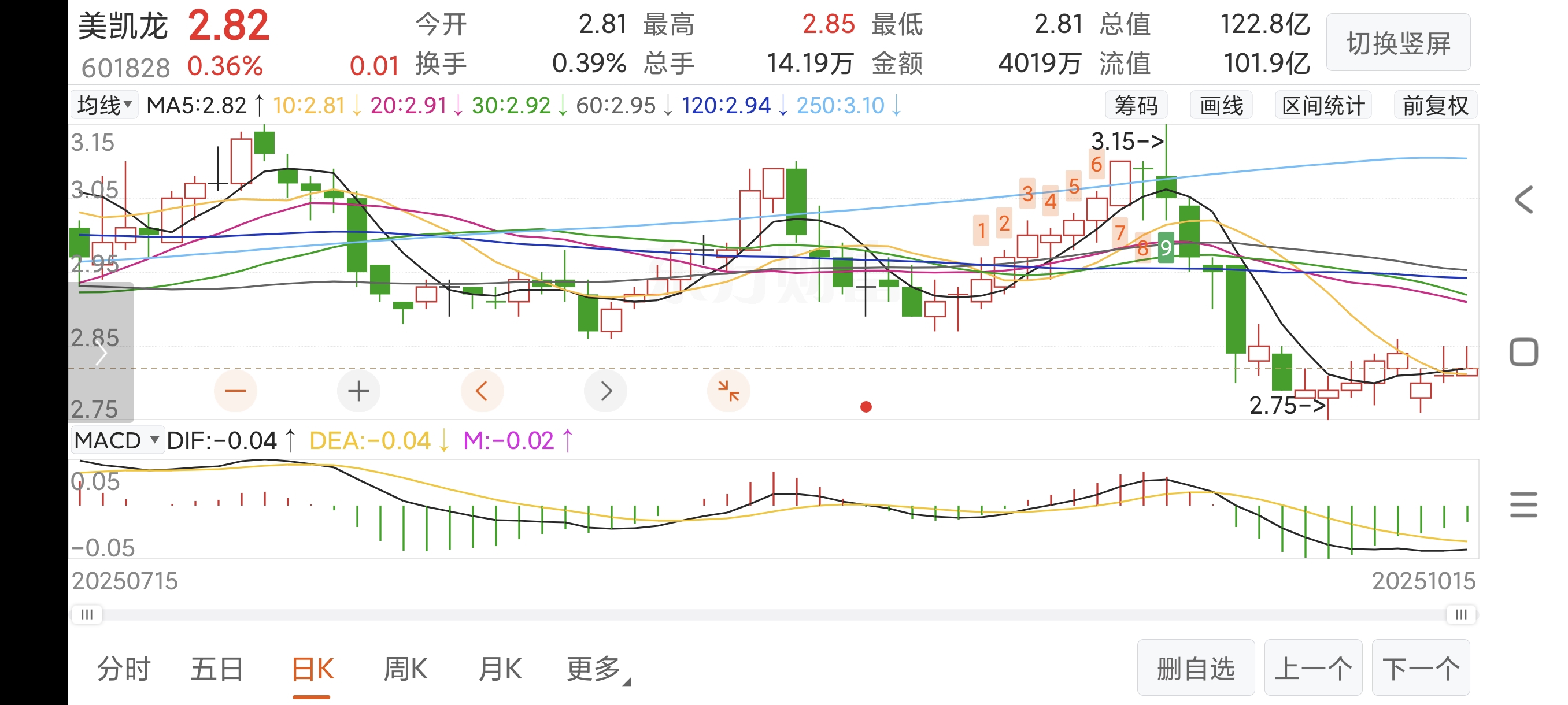1568x705 pixels.
Task: Switch to the 分时 tab
Action: tap(124, 669)
